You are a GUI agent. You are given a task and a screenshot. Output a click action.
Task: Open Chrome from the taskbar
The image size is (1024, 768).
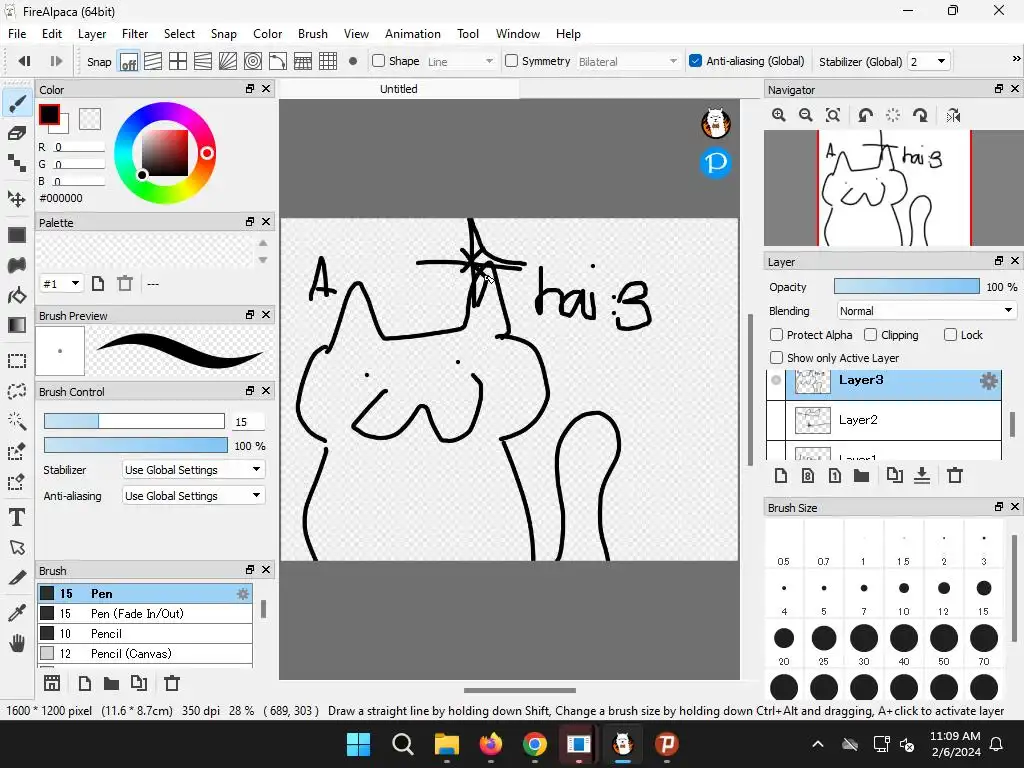(x=534, y=744)
